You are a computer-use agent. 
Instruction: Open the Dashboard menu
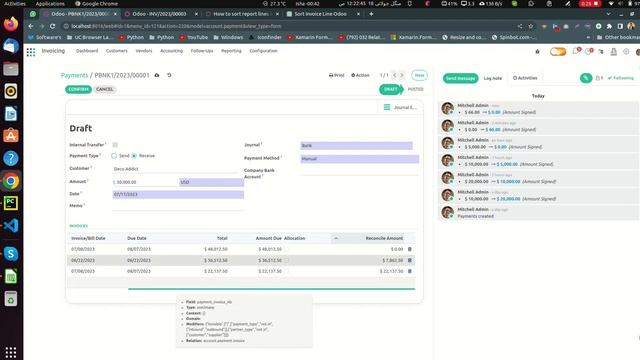click(87, 51)
